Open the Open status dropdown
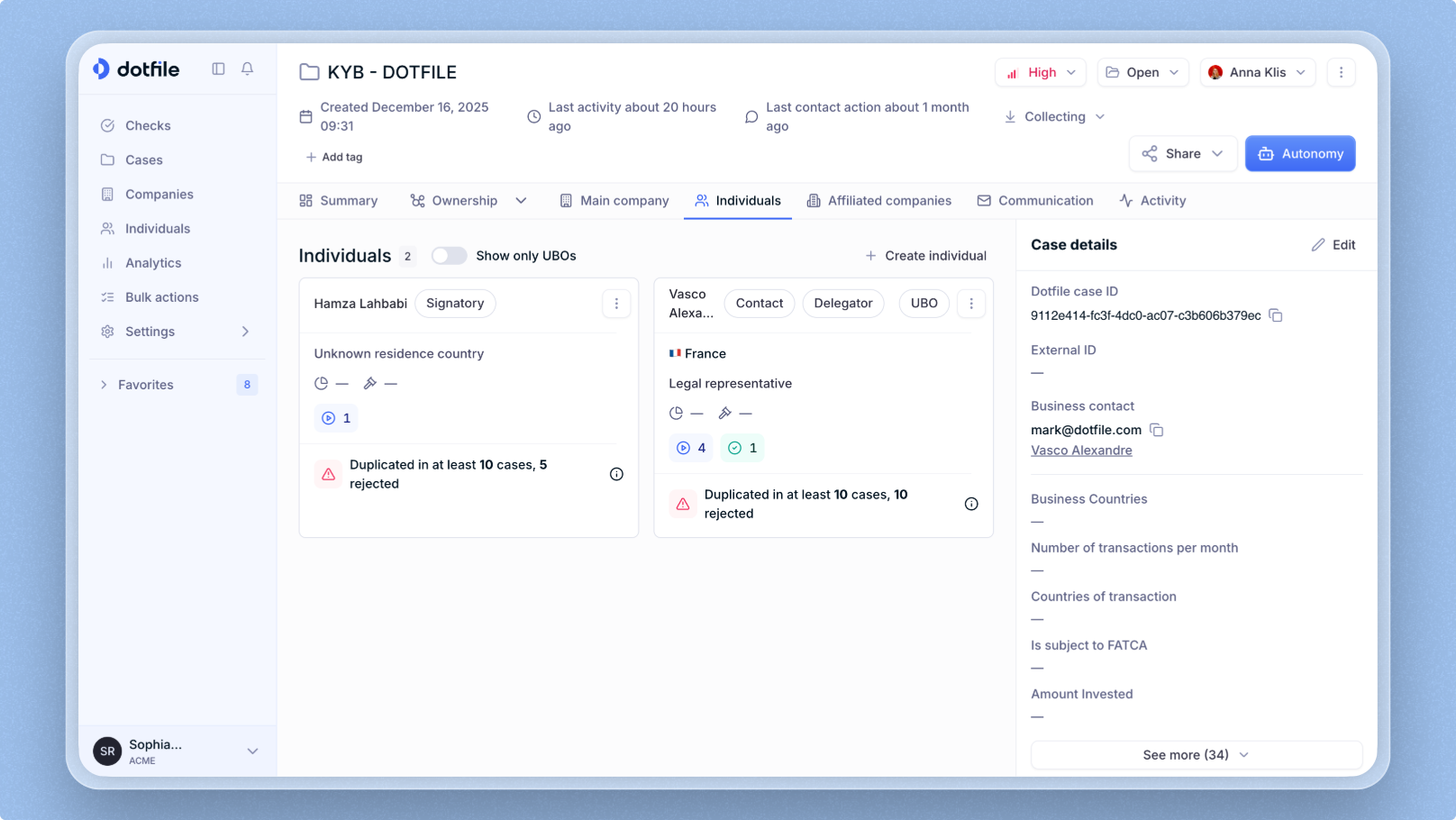Image resolution: width=1456 pixels, height=820 pixels. click(1142, 72)
